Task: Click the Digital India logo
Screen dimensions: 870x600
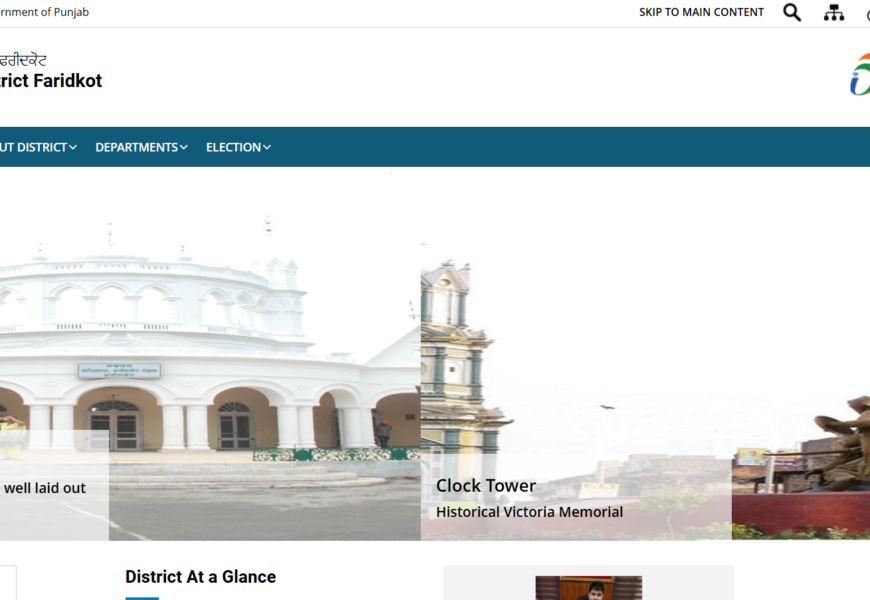Action: (859, 76)
